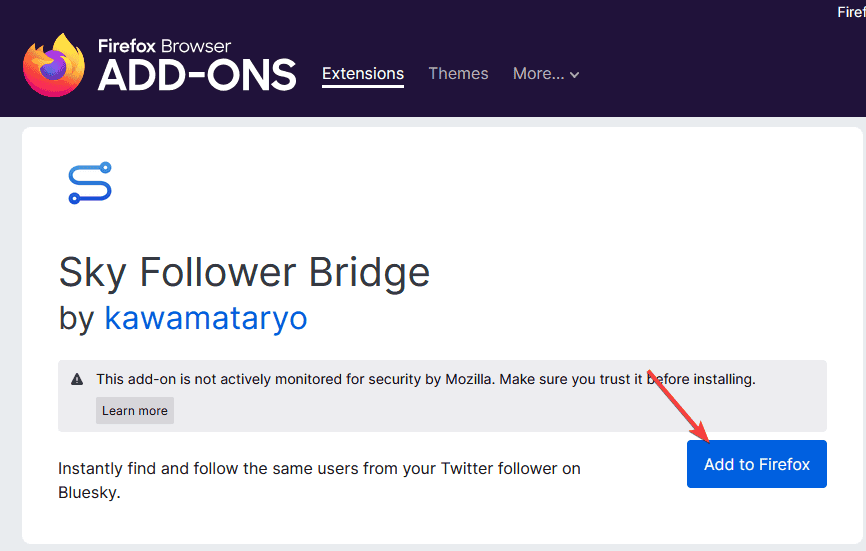Screen dimensions: 866x551
Task: Click the chevron arrow beside More
Action: (x=574, y=75)
